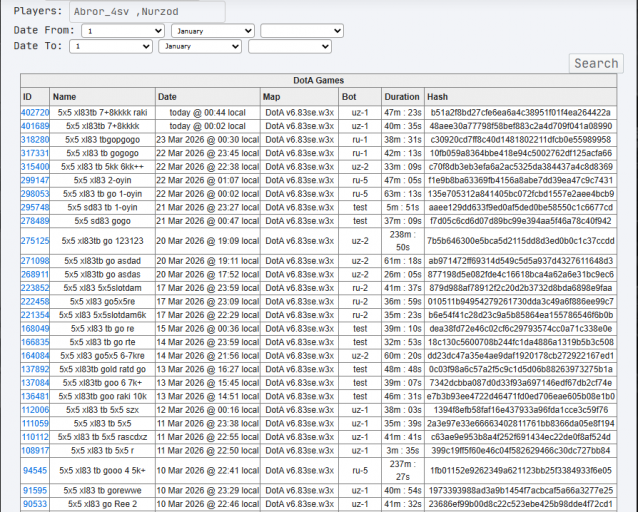Click date '20 Mar 2026 @ 19:09 local'
The height and width of the screenshot is (512, 638).
[x=208, y=241]
